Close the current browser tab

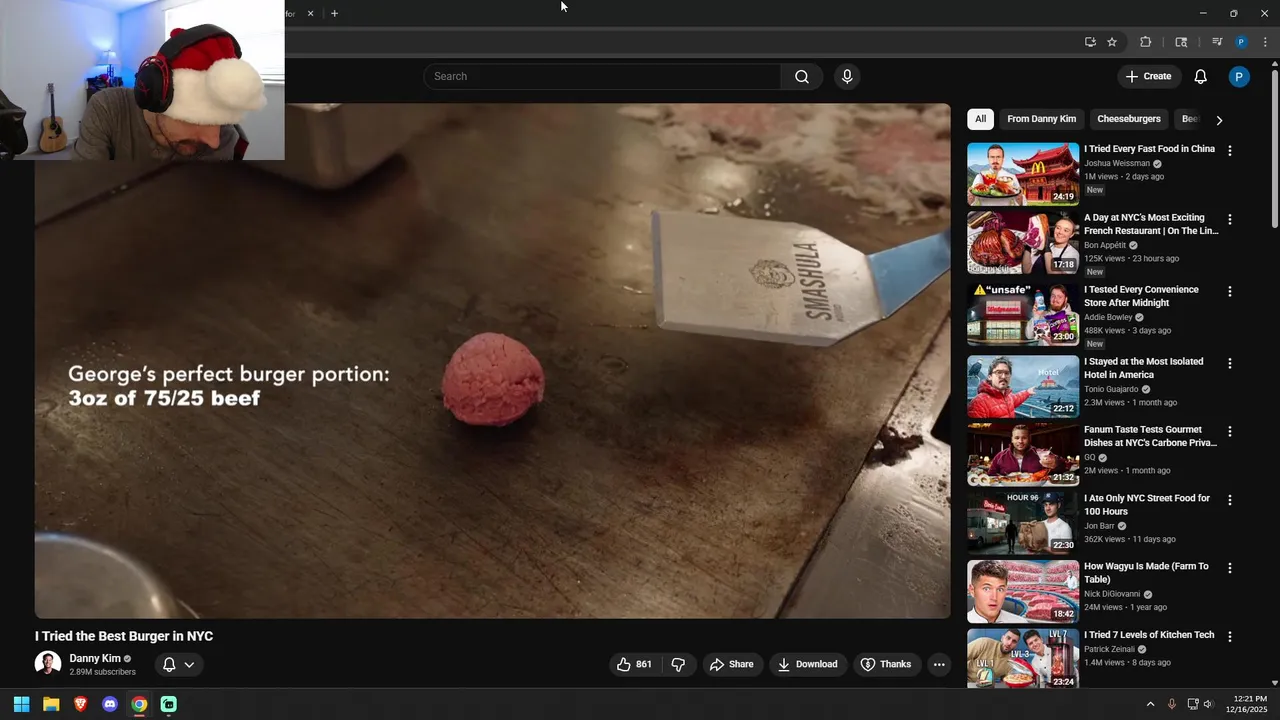coord(310,13)
